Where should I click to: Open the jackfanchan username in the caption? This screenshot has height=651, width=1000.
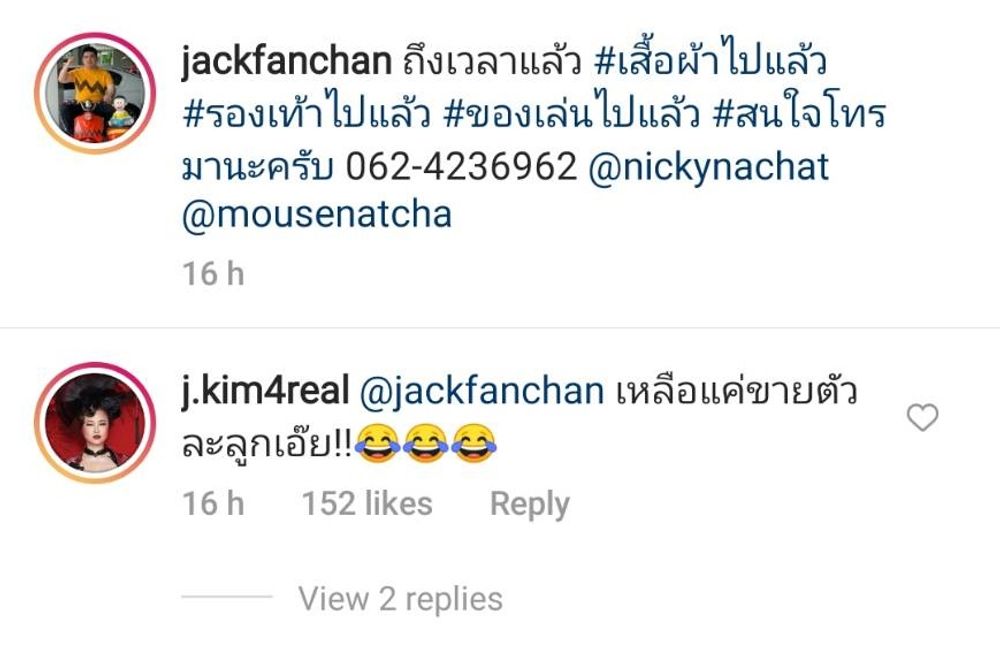coord(286,62)
